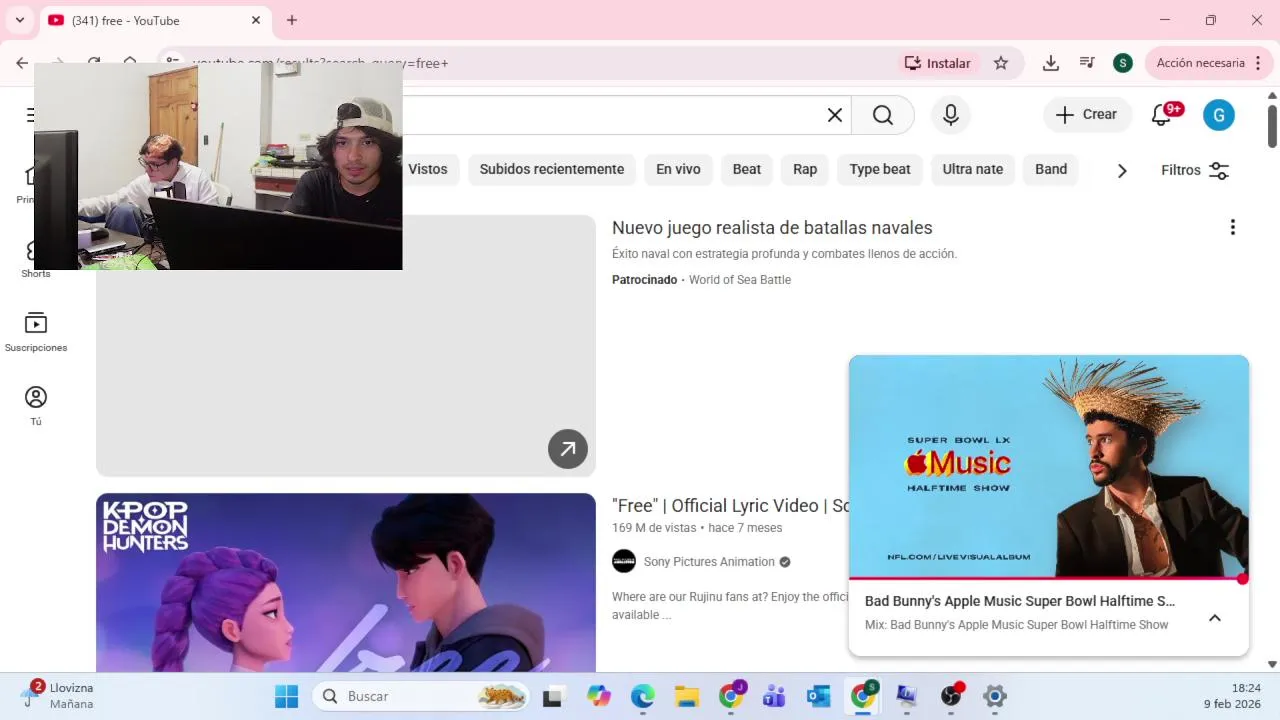Viewport: 1280px width, 720px height.
Task: Go back with browser back arrow
Action: [22, 63]
